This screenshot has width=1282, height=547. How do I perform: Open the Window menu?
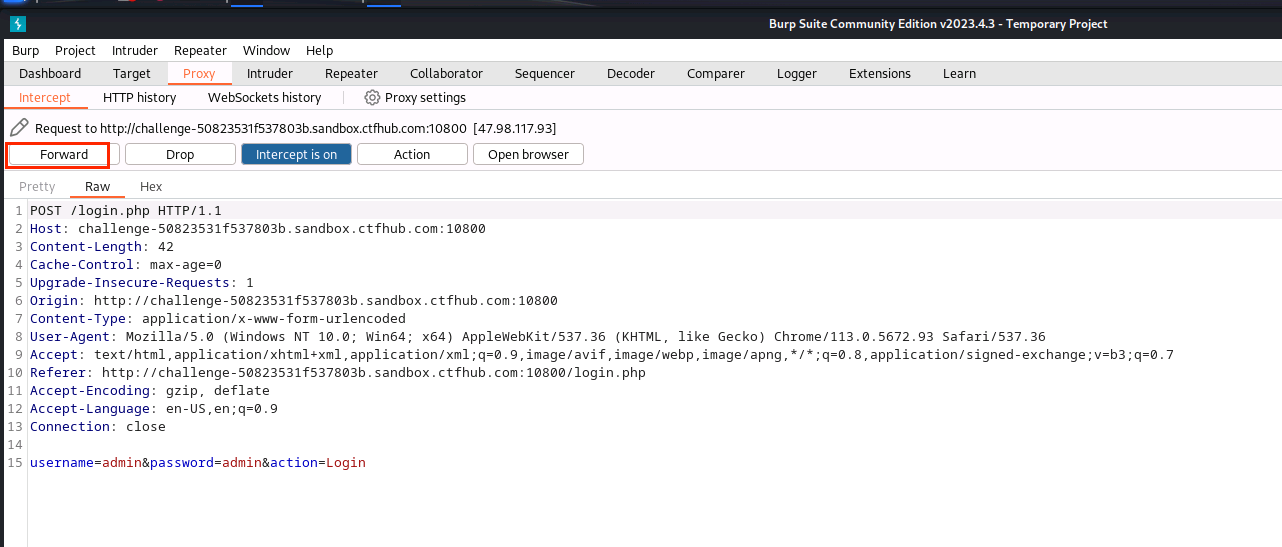pyautogui.click(x=266, y=50)
